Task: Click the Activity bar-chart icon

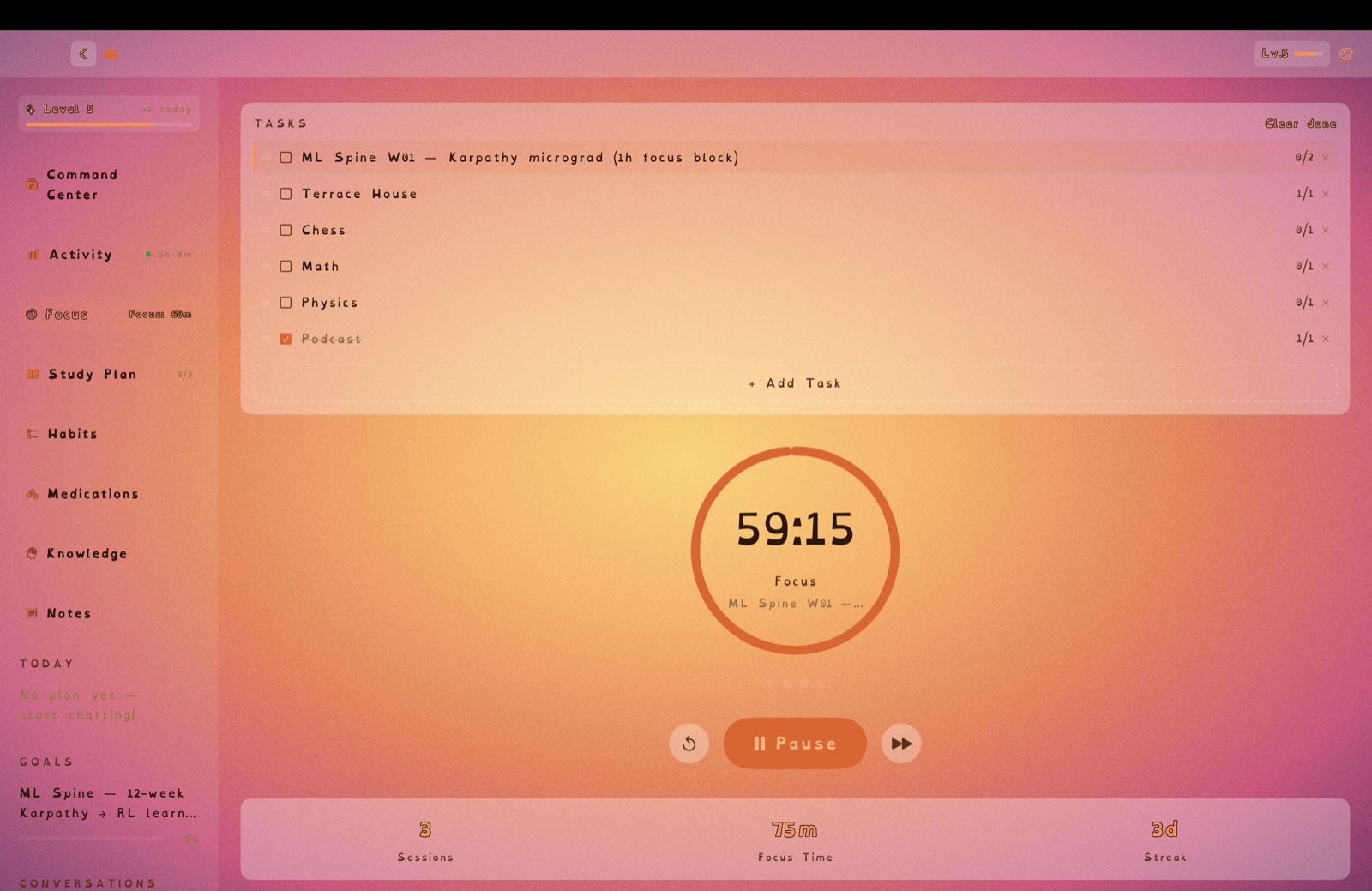Action: click(33, 254)
